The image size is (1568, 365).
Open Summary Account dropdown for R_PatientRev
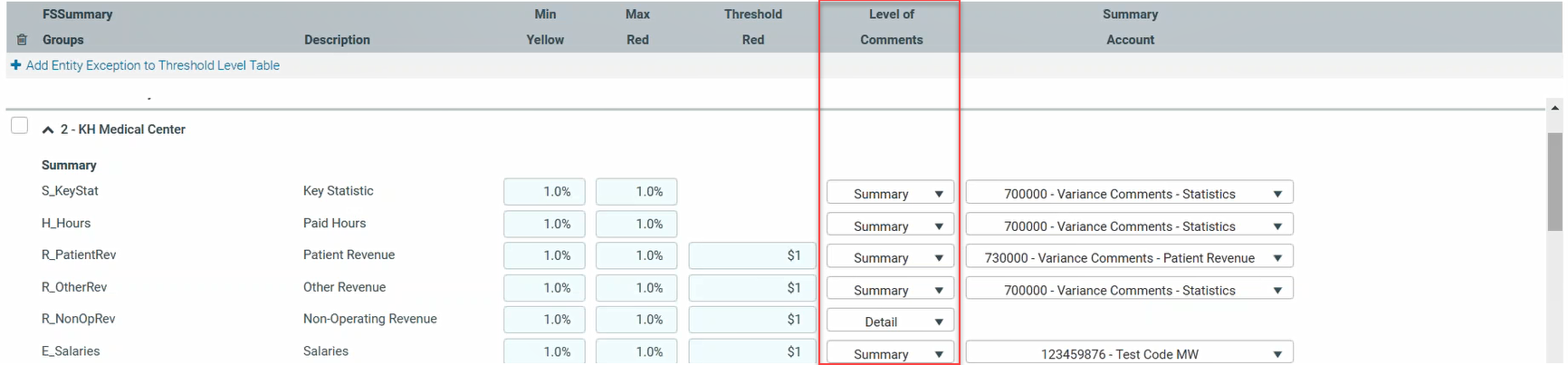coord(1129,257)
